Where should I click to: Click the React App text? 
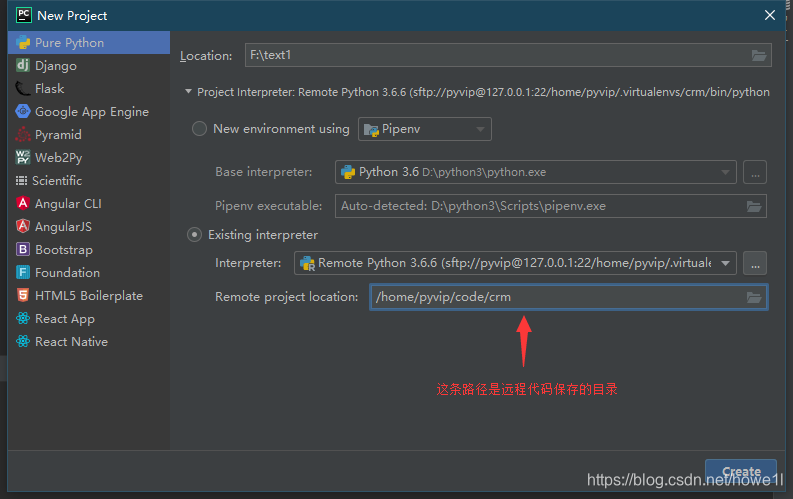65,319
